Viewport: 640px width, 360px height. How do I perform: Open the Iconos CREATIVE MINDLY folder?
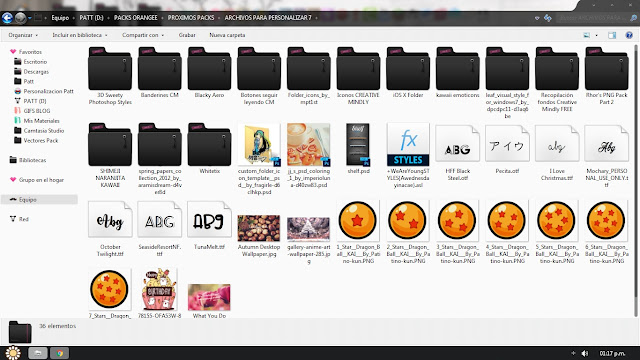(x=358, y=68)
